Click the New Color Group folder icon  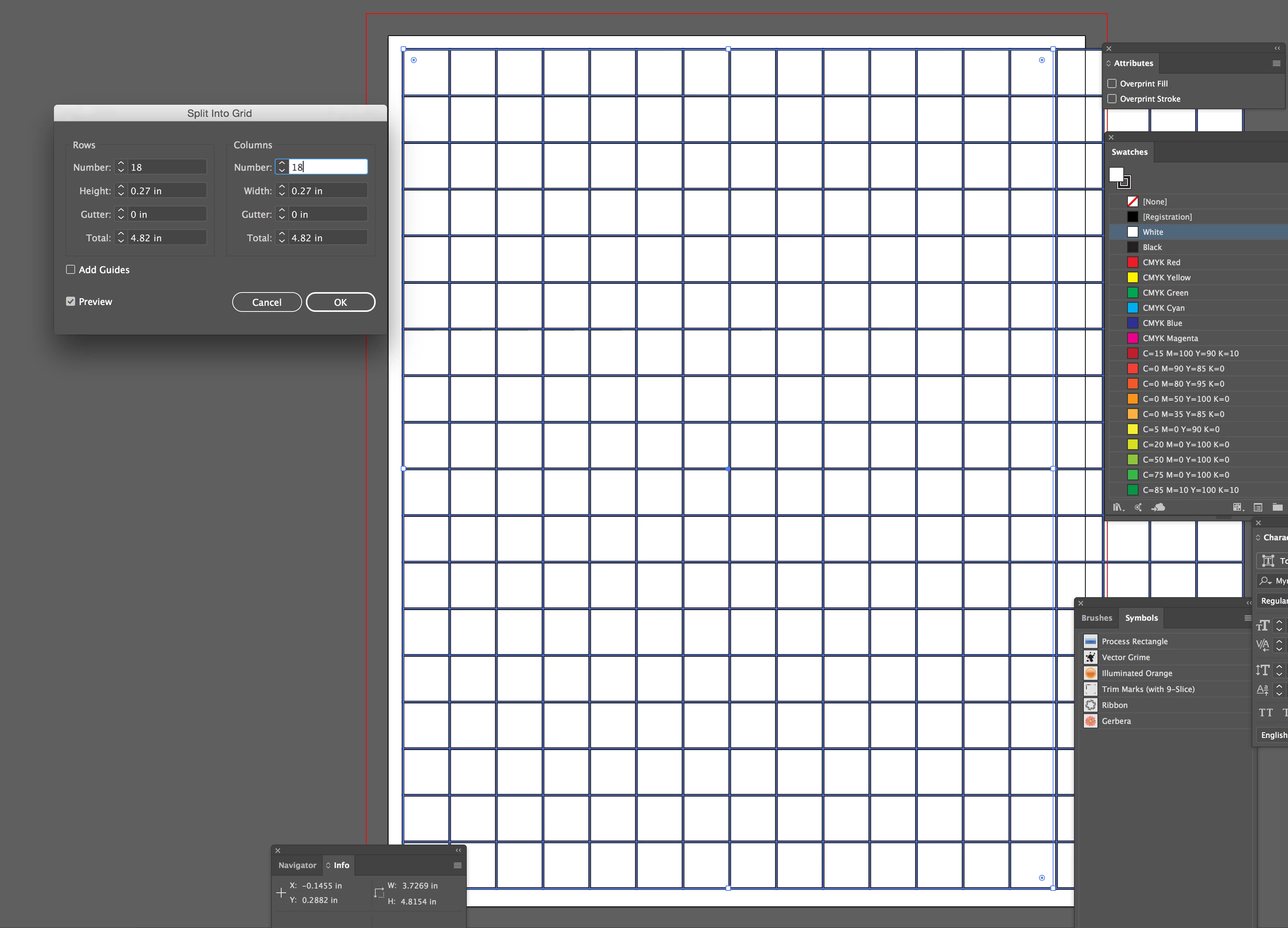[x=1277, y=507]
